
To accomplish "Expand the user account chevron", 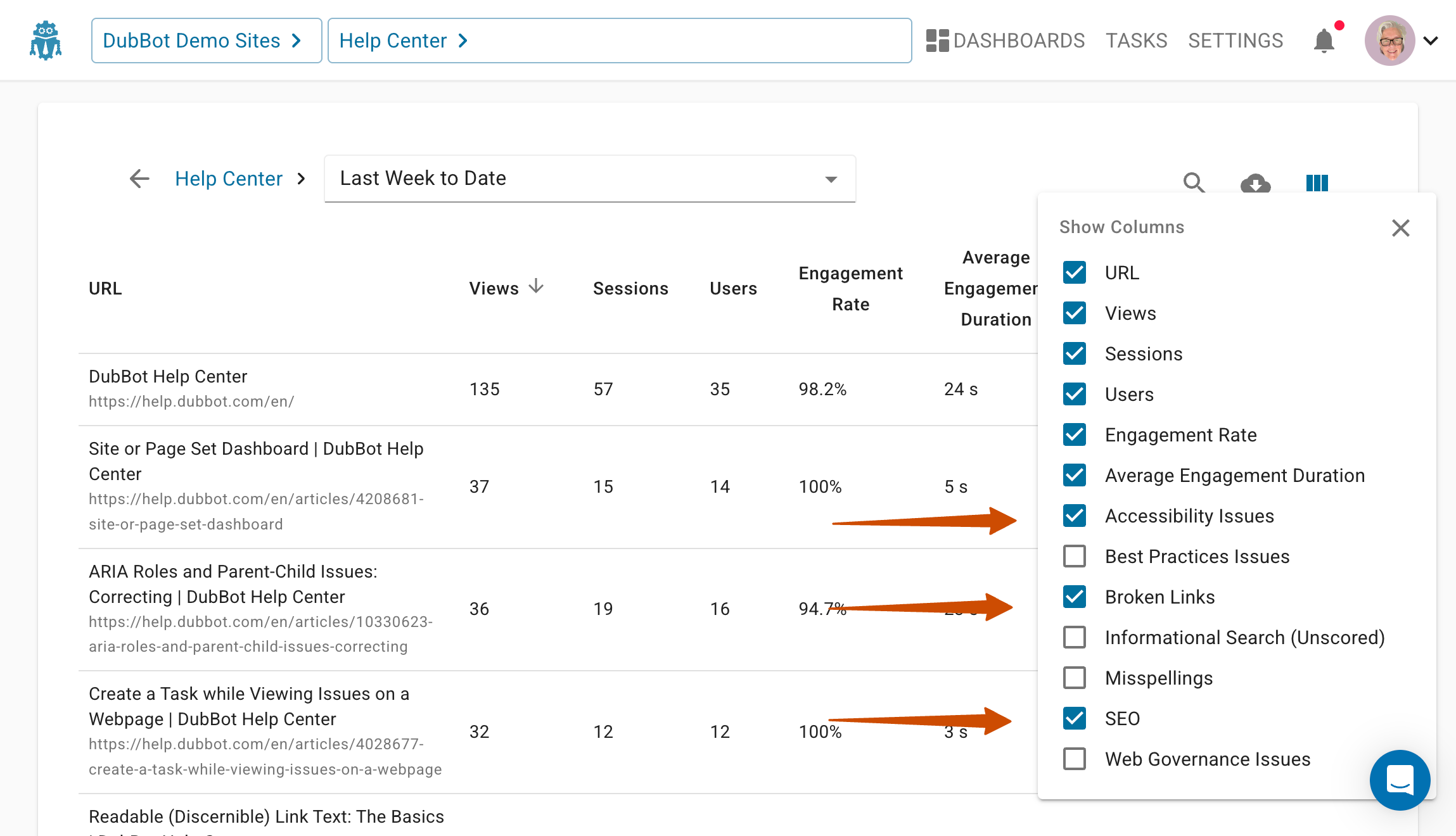I will click(1431, 41).
